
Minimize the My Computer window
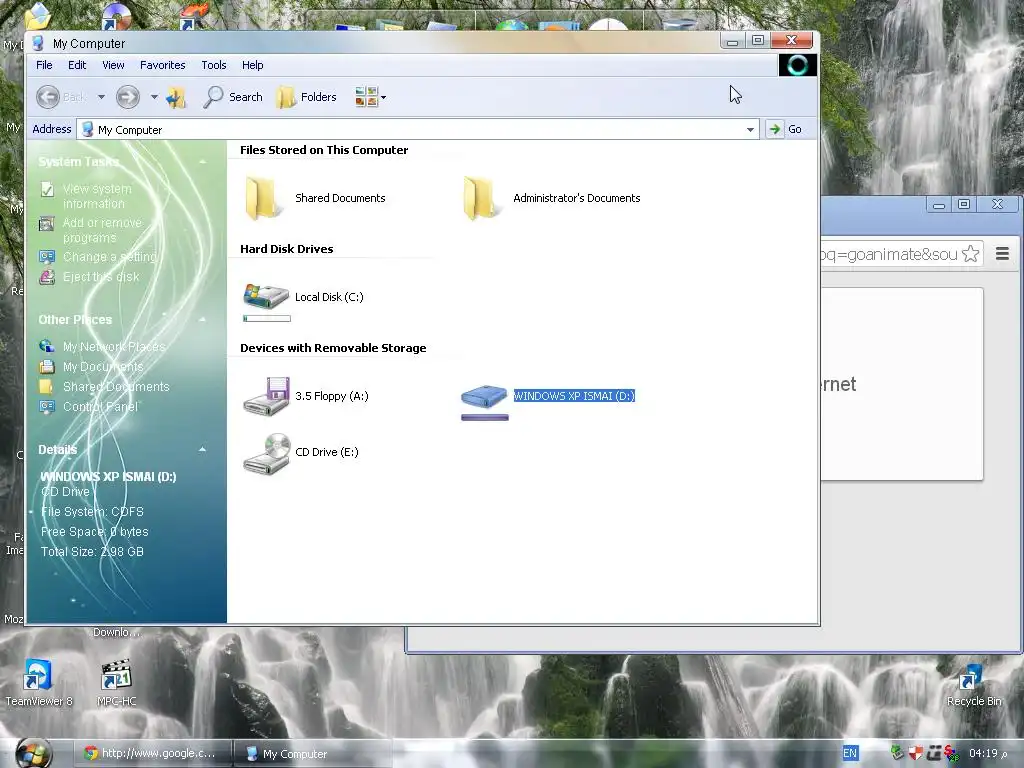click(x=733, y=41)
